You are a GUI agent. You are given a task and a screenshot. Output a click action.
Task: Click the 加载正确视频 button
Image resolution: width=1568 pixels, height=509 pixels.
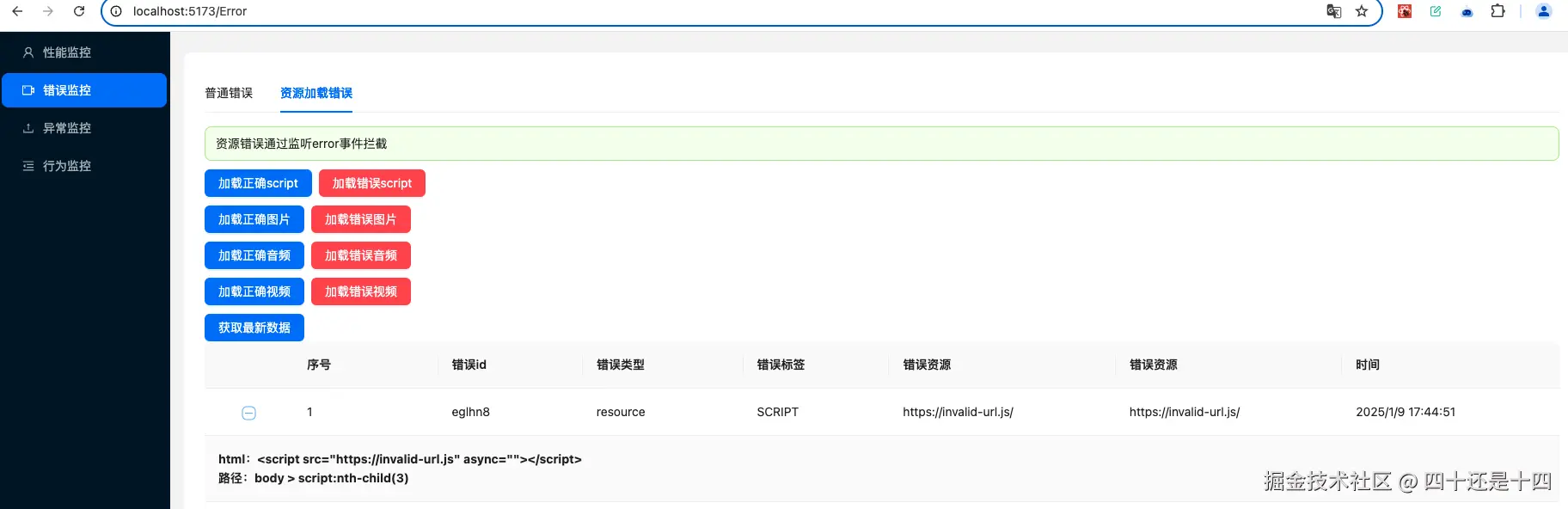pyautogui.click(x=254, y=291)
